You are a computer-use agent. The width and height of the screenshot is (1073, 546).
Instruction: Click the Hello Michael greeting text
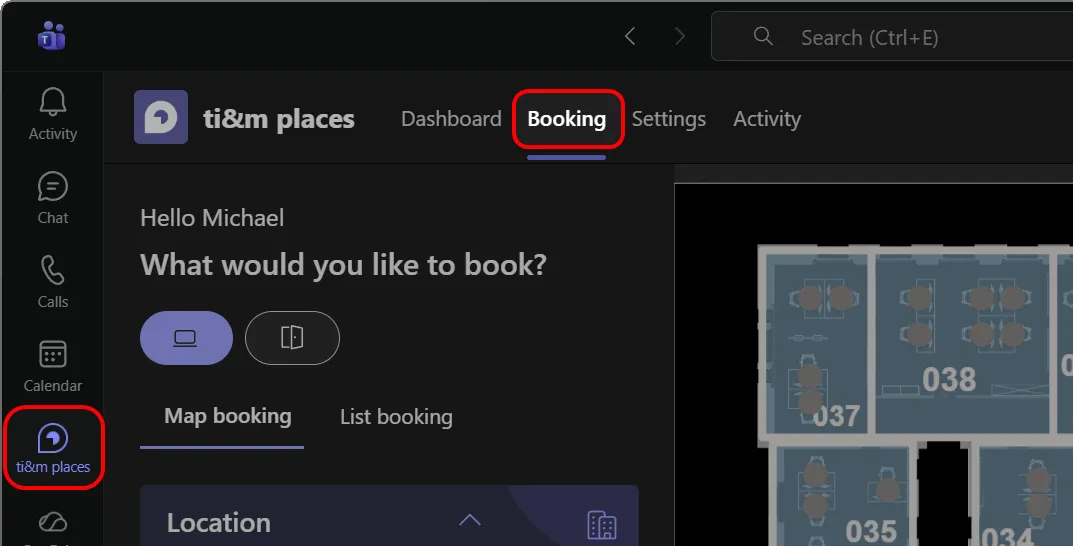tap(212, 218)
